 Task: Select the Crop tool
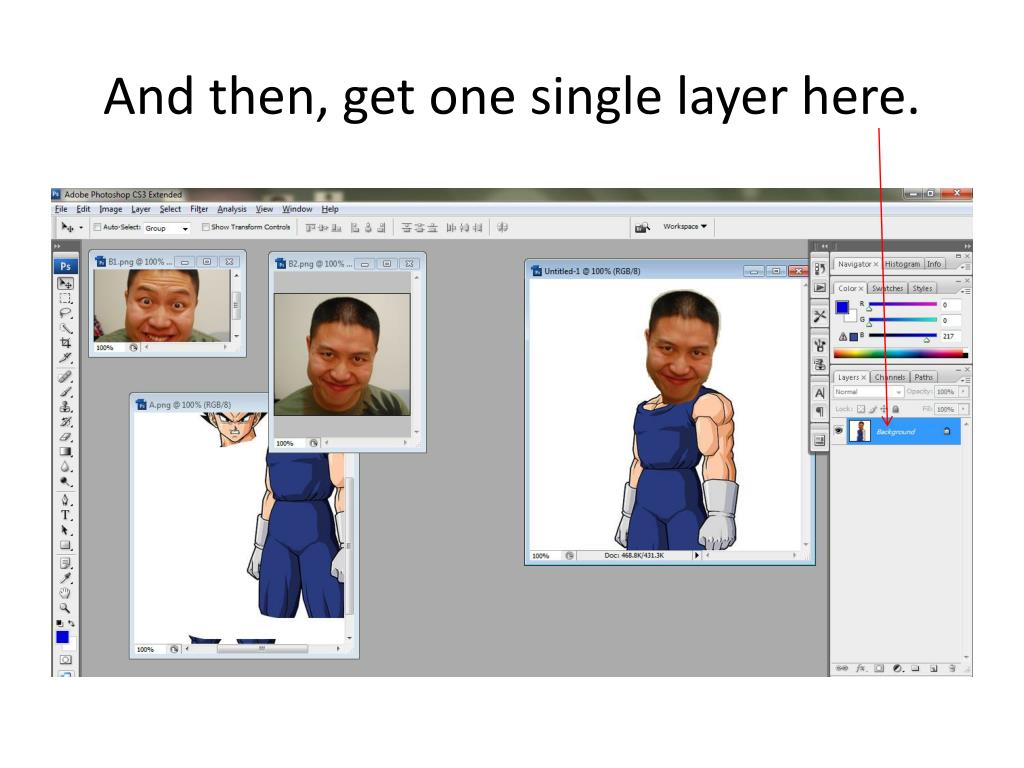65,343
